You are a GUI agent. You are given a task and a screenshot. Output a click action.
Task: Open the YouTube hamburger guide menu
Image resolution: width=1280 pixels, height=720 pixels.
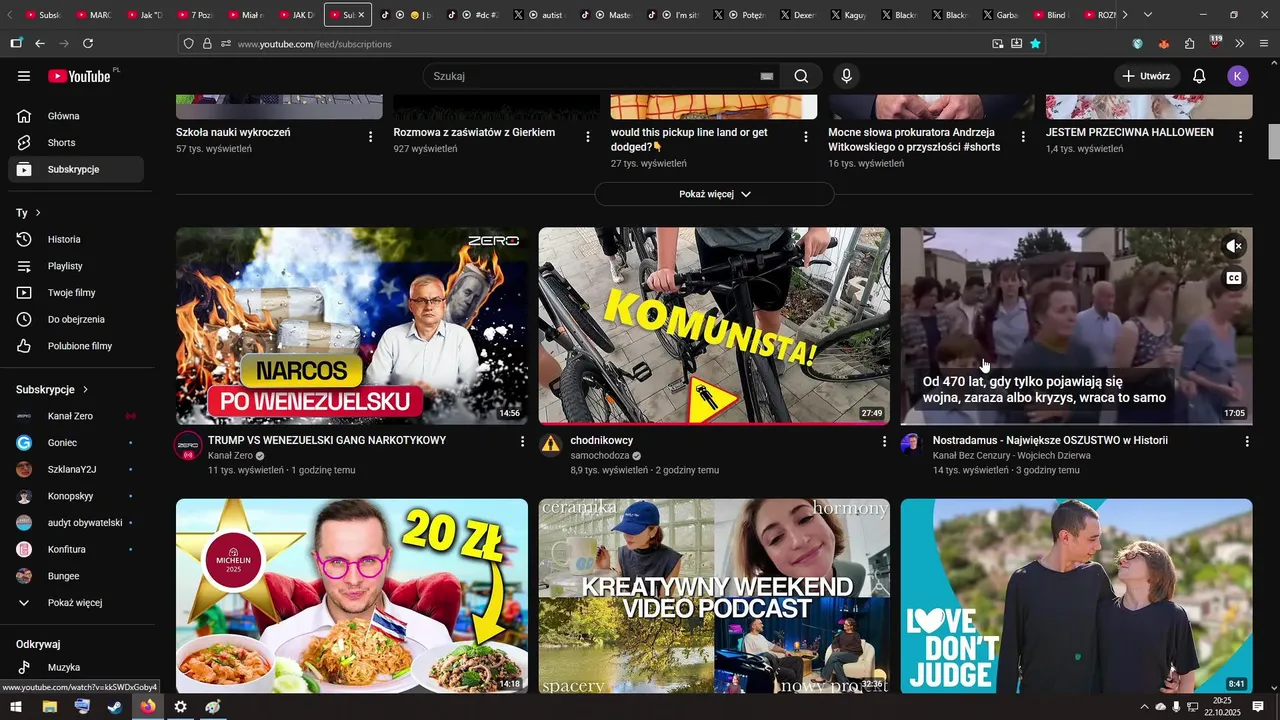coord(24,76)
